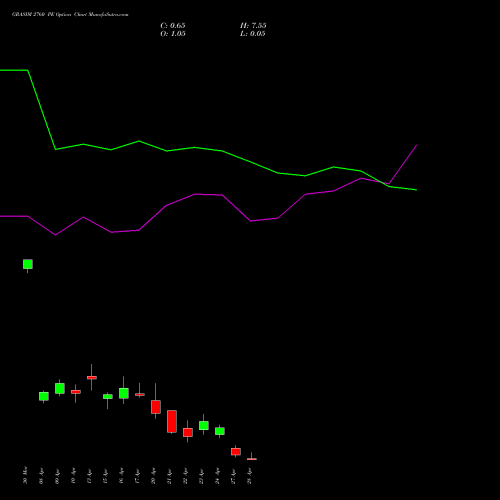500x500 pixels.
Task: Select the high value H: 7.55
Action: tap(253, 26)
